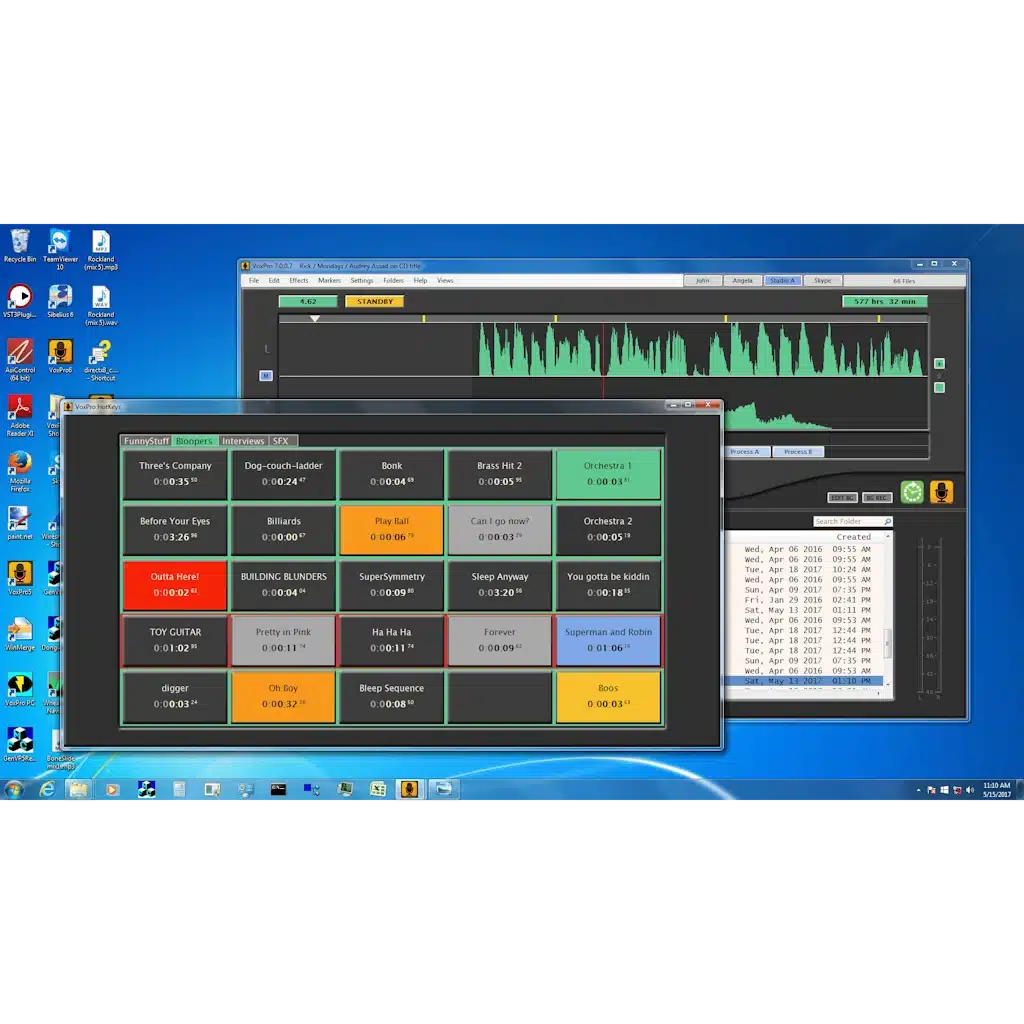
Task: Click the Created column header
Action: tap(854, 537)
